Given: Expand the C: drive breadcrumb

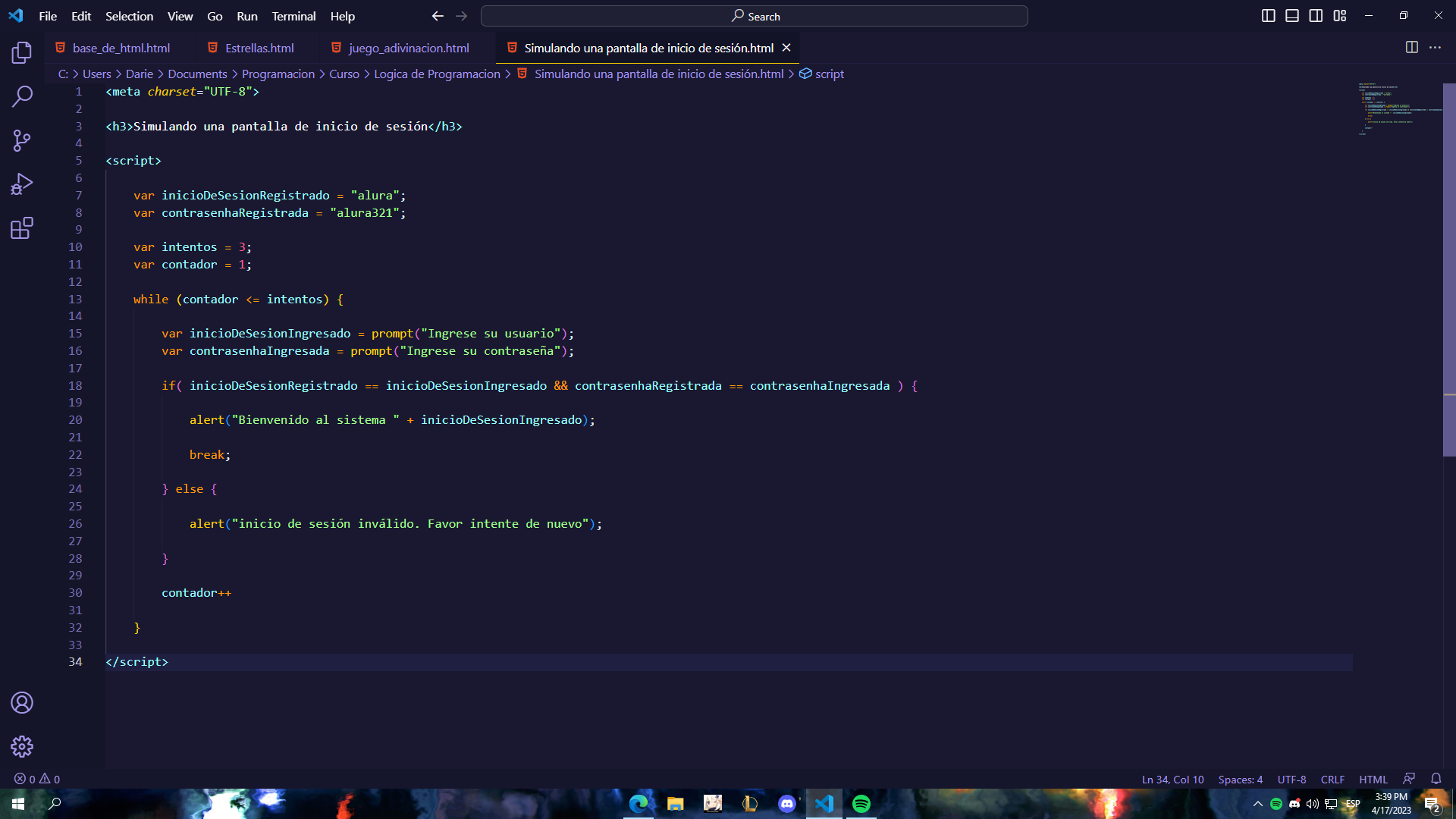Looking at the screenshot, I should [x=63, y=74].
